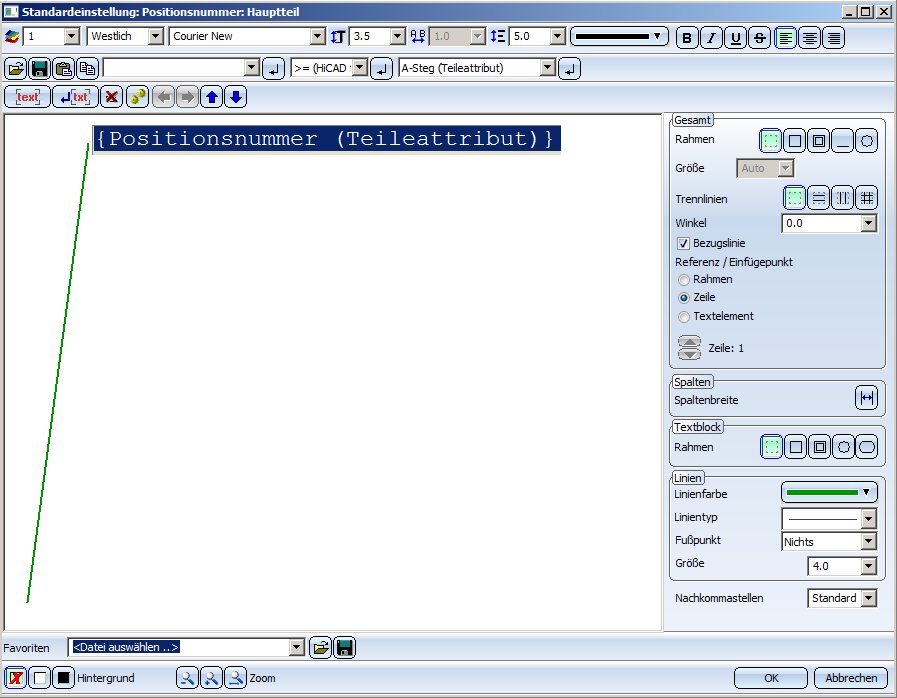Image resolution: width=897 pixels, height=698 pixels.
Task: Expand the A-Steg (Teileattribut) attribute dropdown
Action: point(546,69)
